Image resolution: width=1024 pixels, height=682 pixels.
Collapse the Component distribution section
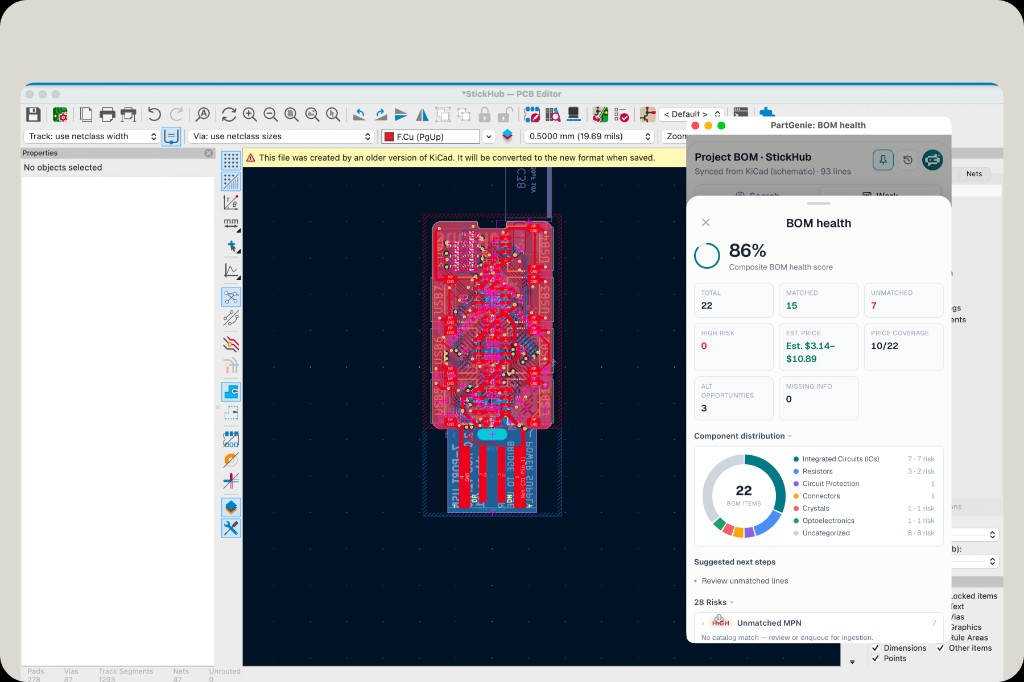[743, 436]
